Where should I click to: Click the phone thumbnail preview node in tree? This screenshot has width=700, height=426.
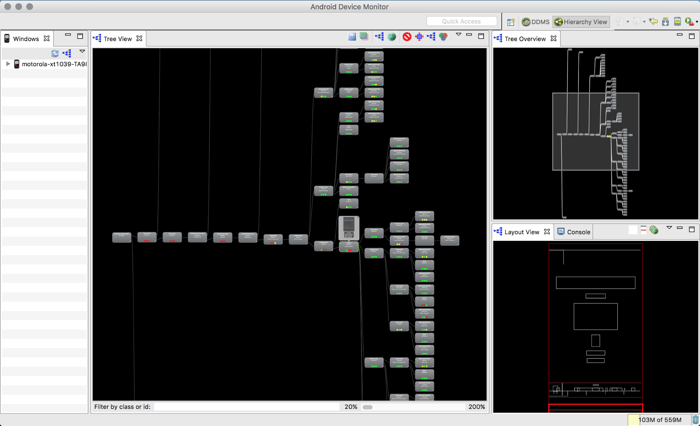click(349, 228)
